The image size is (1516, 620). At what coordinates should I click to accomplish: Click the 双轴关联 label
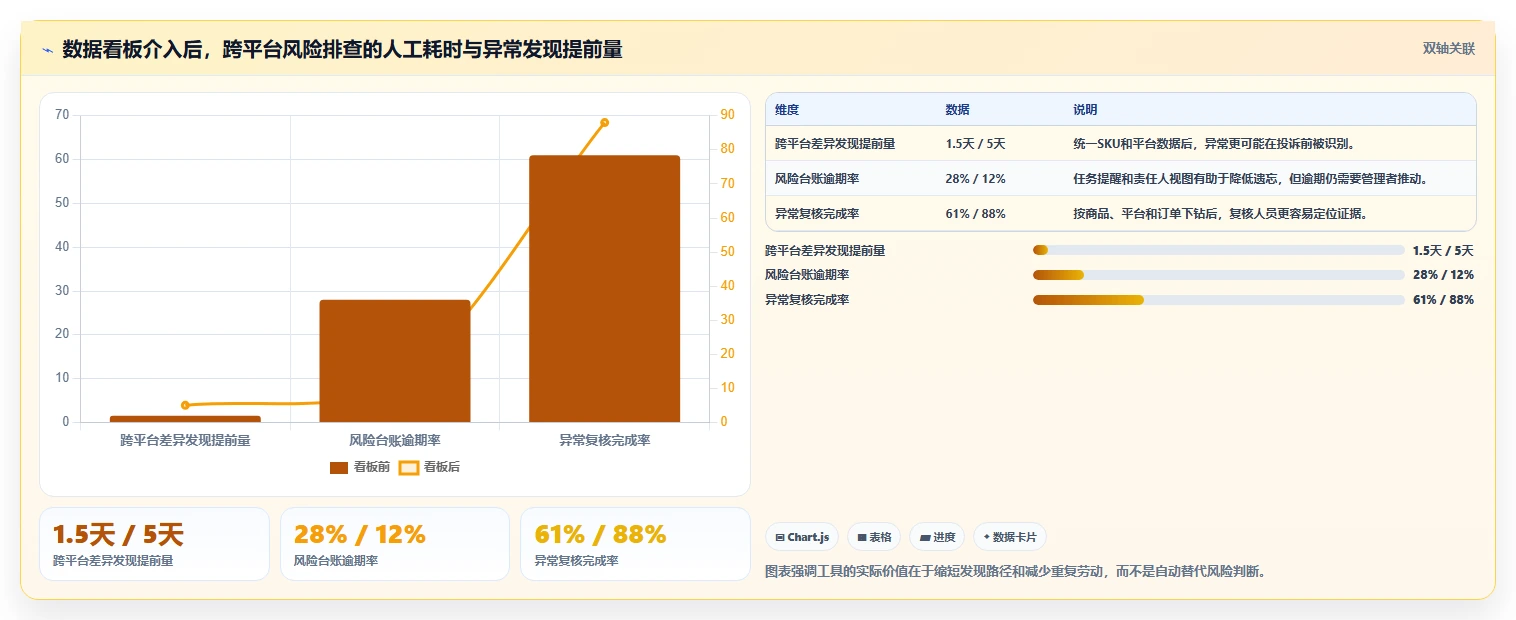1449,49
